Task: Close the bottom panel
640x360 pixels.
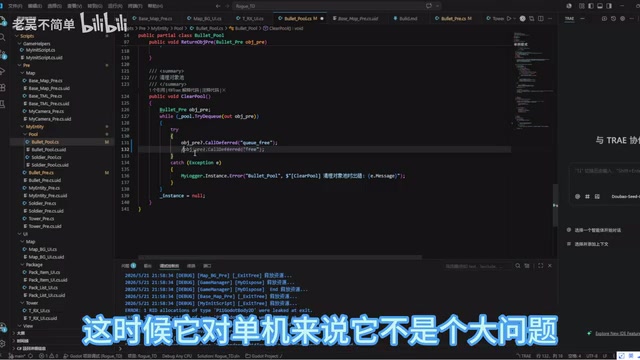Action: click(550, 266)
